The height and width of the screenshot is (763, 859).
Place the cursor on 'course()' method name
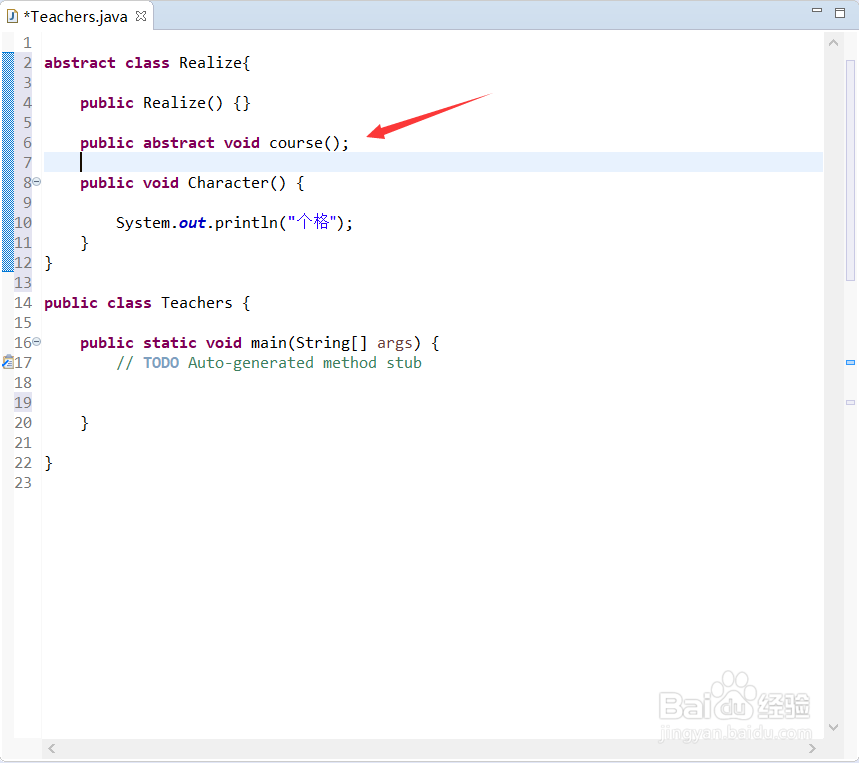click(305, 143)
